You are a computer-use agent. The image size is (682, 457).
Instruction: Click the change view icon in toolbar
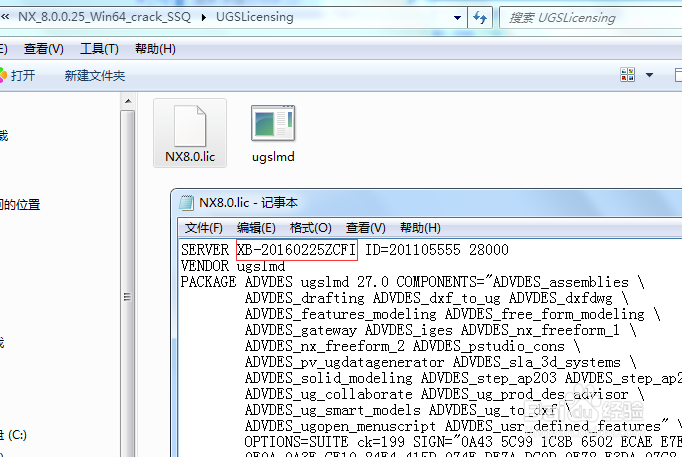pos(628,75)
